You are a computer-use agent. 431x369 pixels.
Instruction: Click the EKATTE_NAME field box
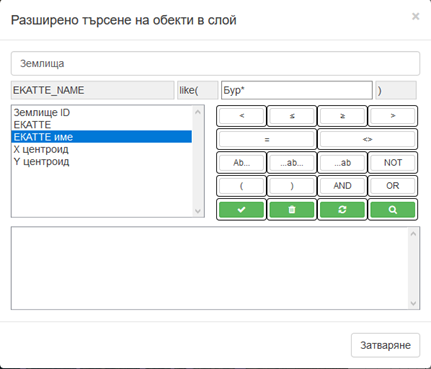92,90
